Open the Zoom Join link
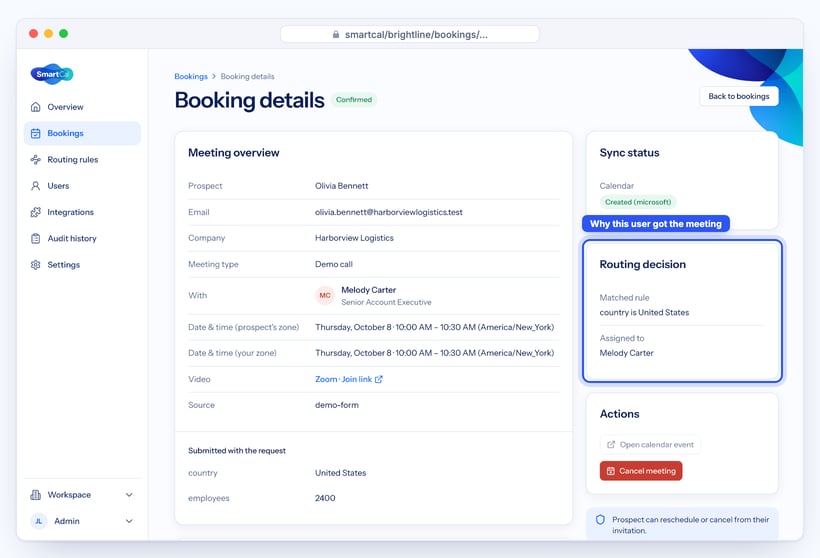This screenshot has width=820, height=558. (x=348, y=379)
